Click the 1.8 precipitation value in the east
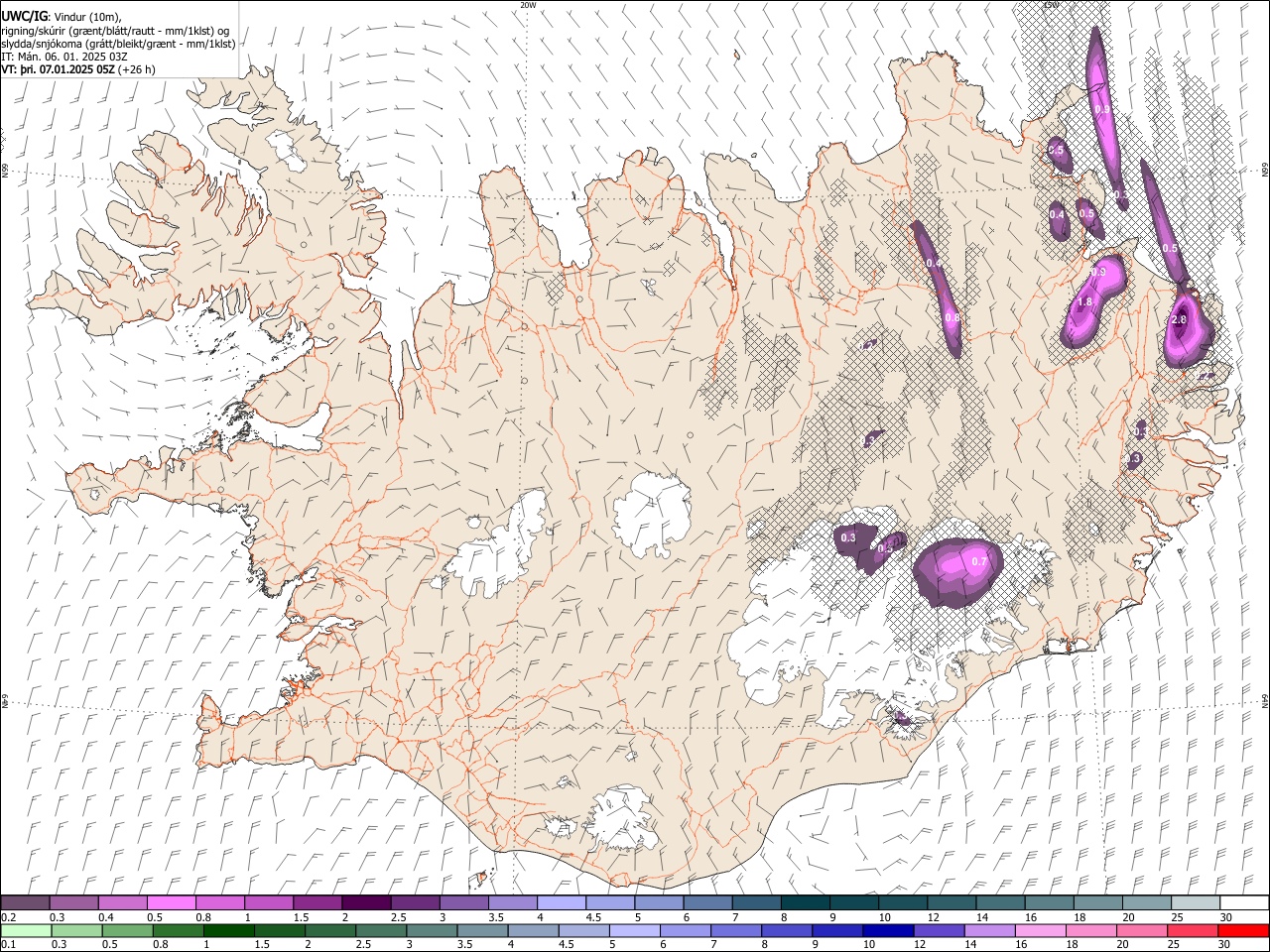Image resolution: width=1270 pixels, height=952 pixels. coord(1084,302)
